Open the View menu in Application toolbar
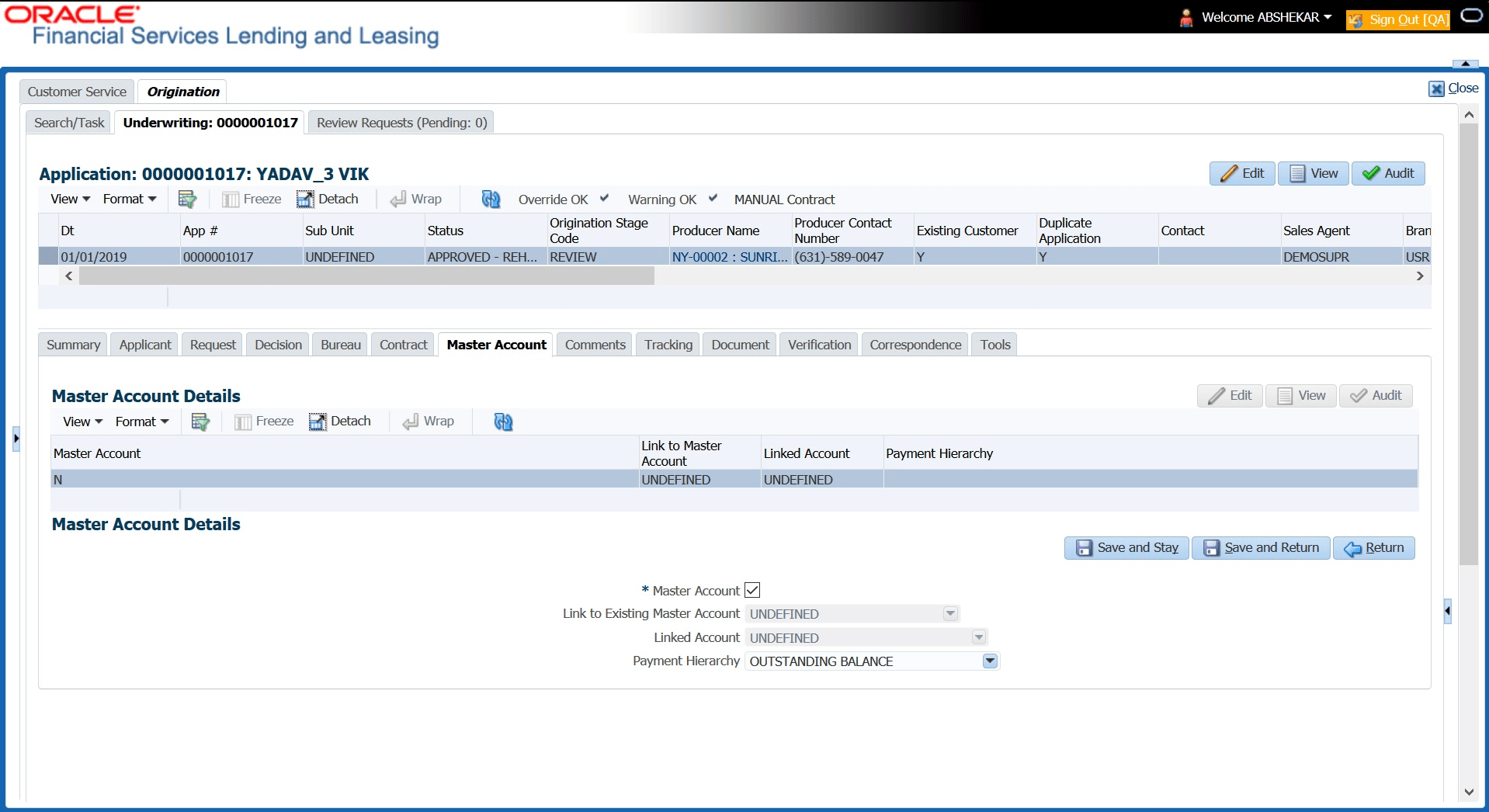This screenshot has height=812, width=1489. (71, 200)
